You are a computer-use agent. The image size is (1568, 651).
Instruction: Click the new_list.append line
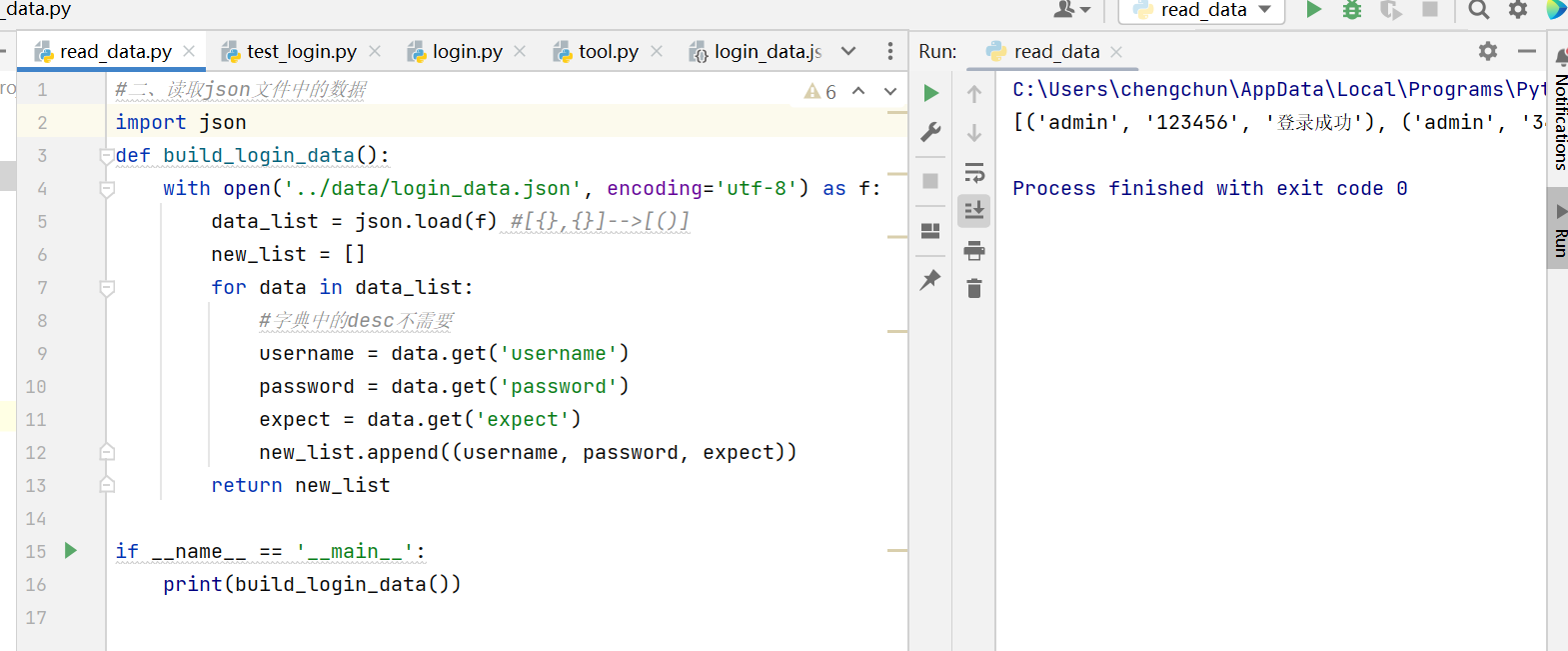point(528,452)
